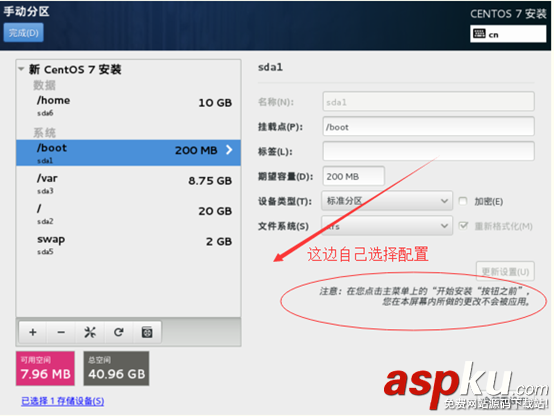Open partition configuration tools icon
Viewport: 554px width, 416px height.
(x=90, y=332)
